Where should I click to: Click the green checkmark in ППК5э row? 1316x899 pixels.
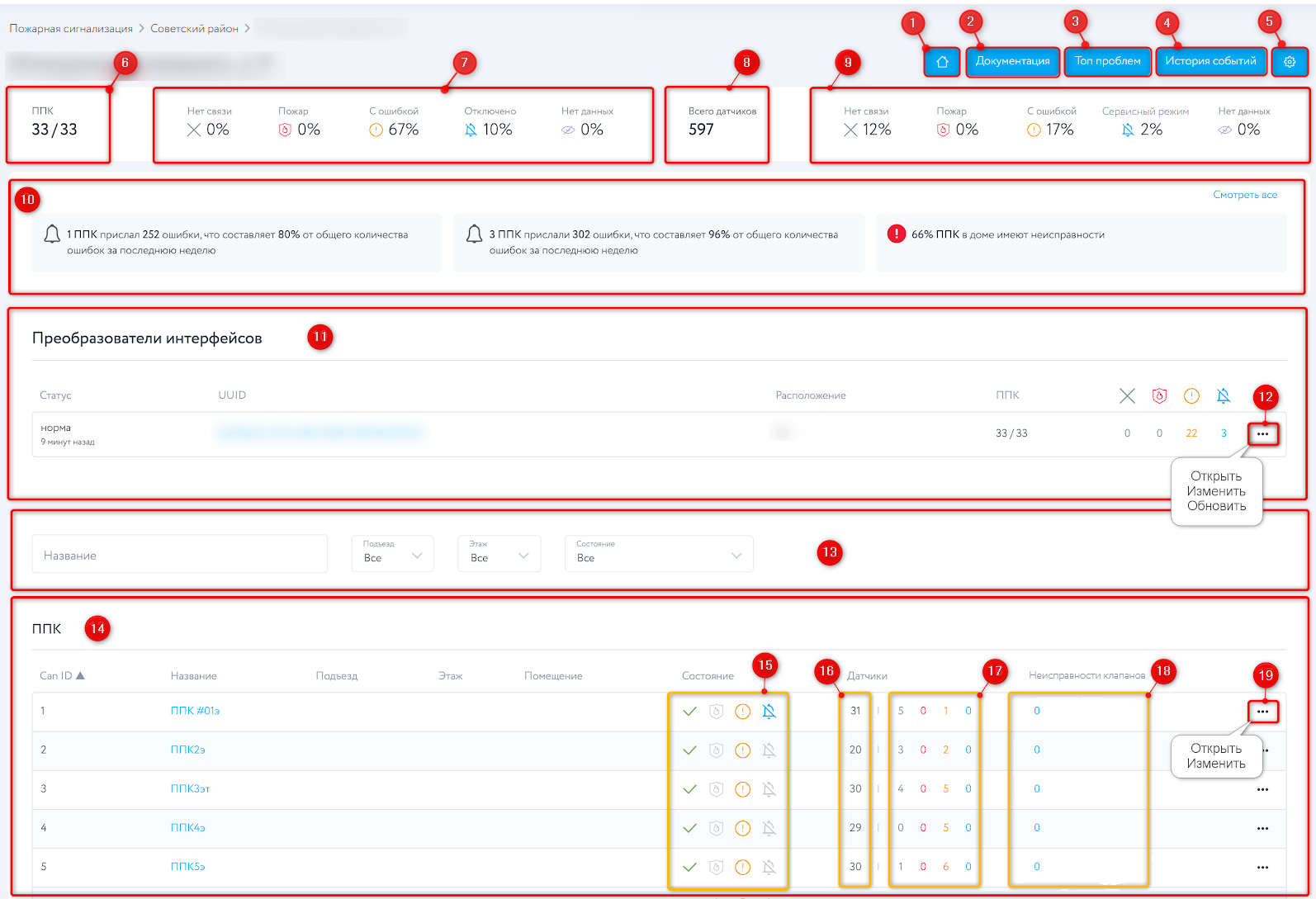690,867
